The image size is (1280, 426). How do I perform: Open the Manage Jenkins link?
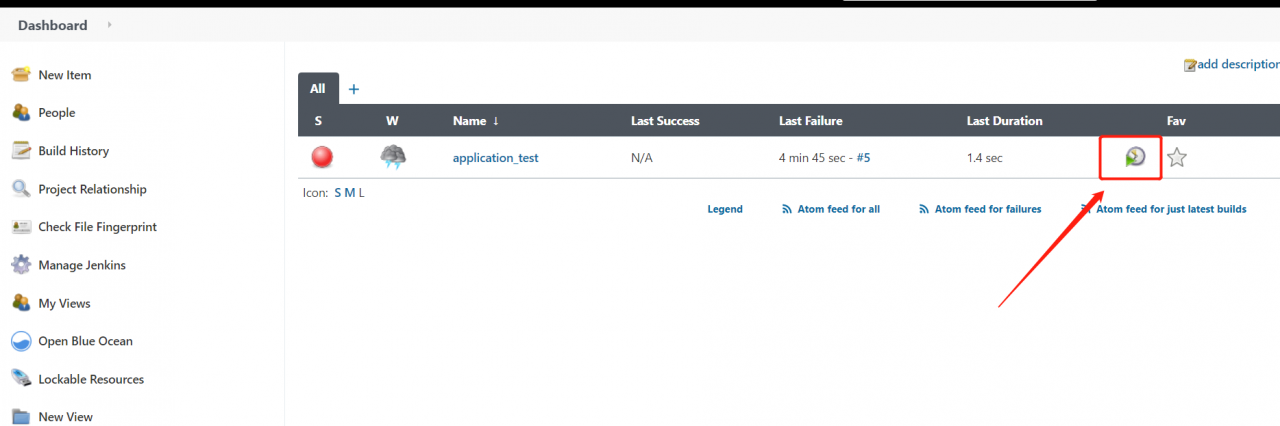point(82,265)
